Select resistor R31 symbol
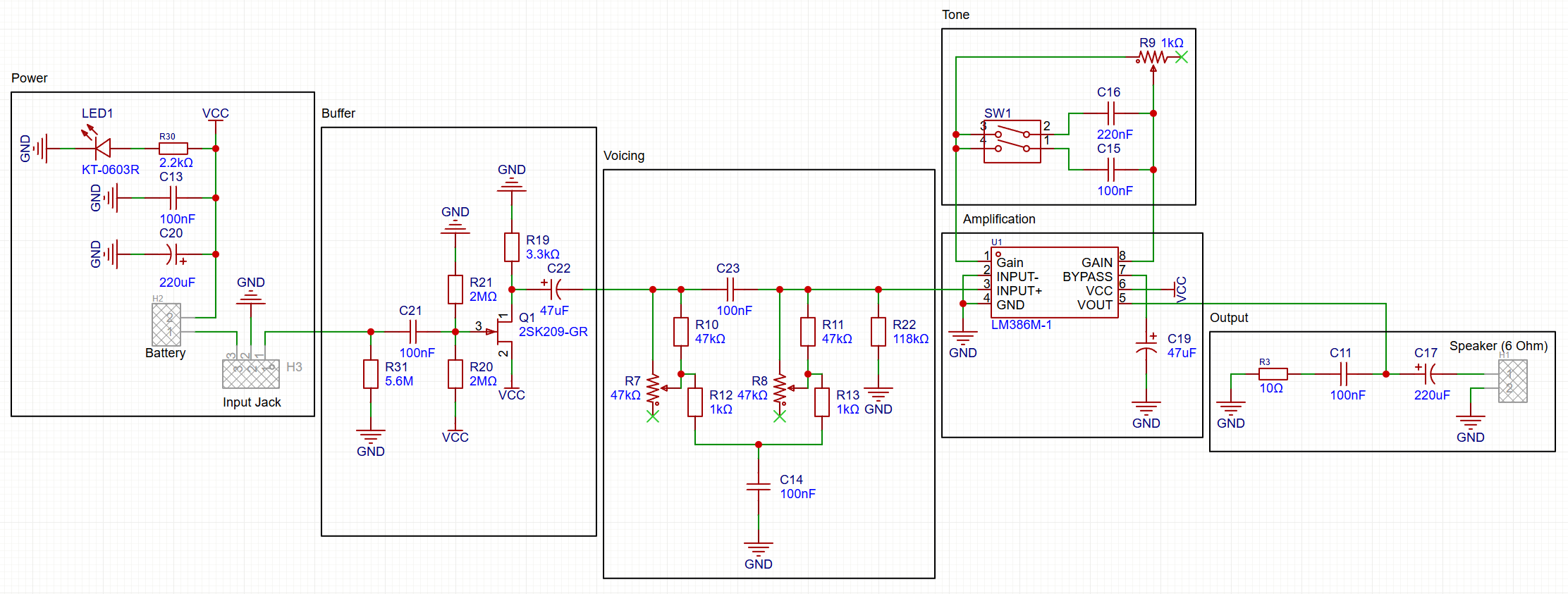Image resolution: width=1568 pixels, height=594 pixels. click(x=371, y=374)
